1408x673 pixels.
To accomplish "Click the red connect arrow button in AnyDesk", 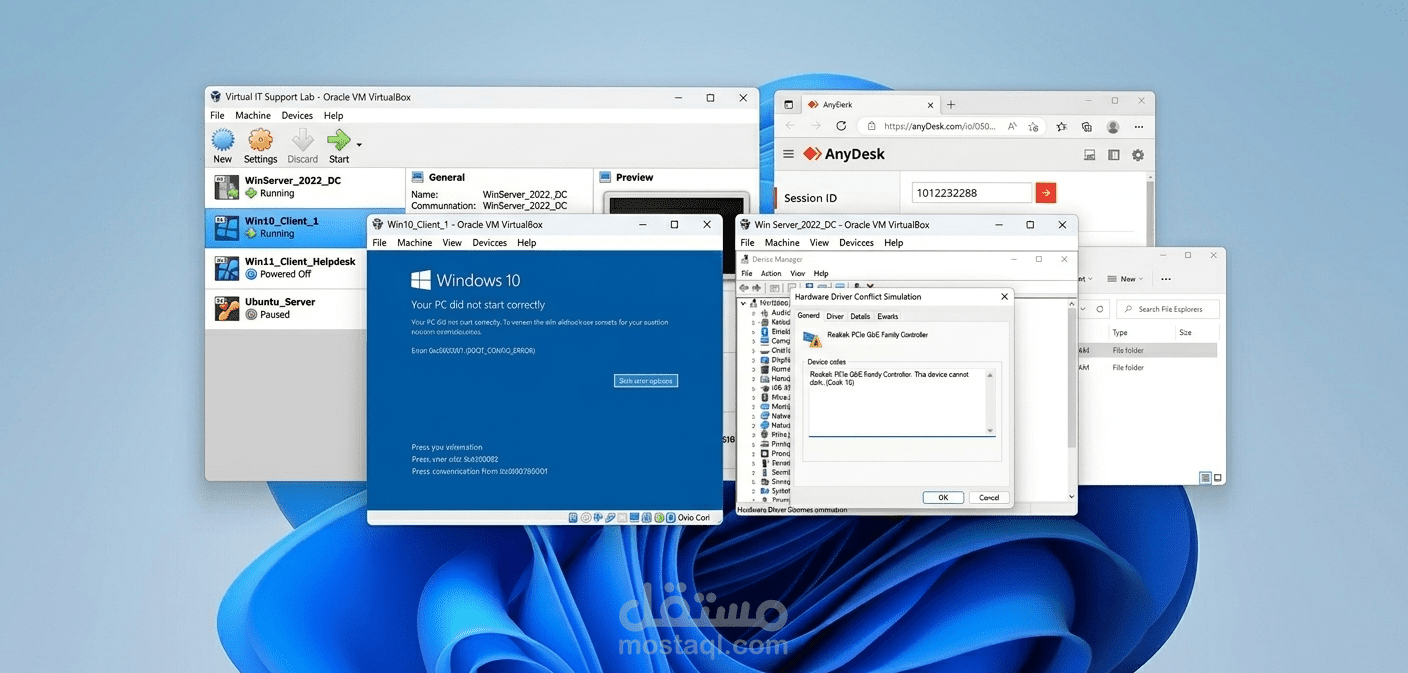I will pyautogui.click(x=1045, y=193).
